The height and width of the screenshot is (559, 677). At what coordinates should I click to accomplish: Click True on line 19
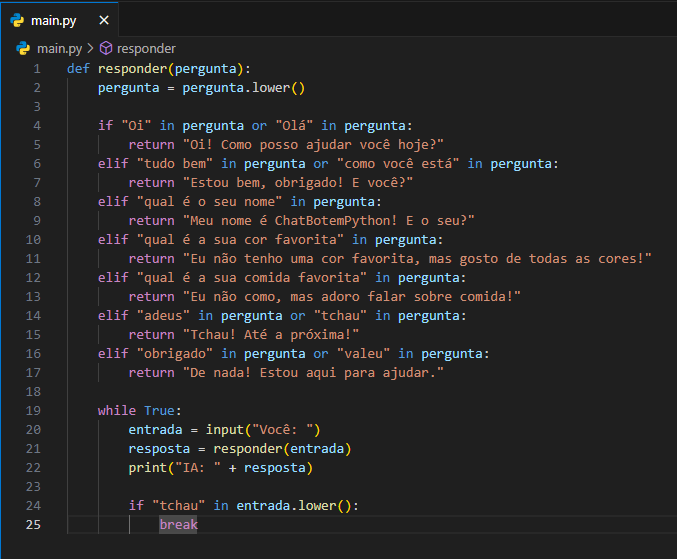(159, 411)
